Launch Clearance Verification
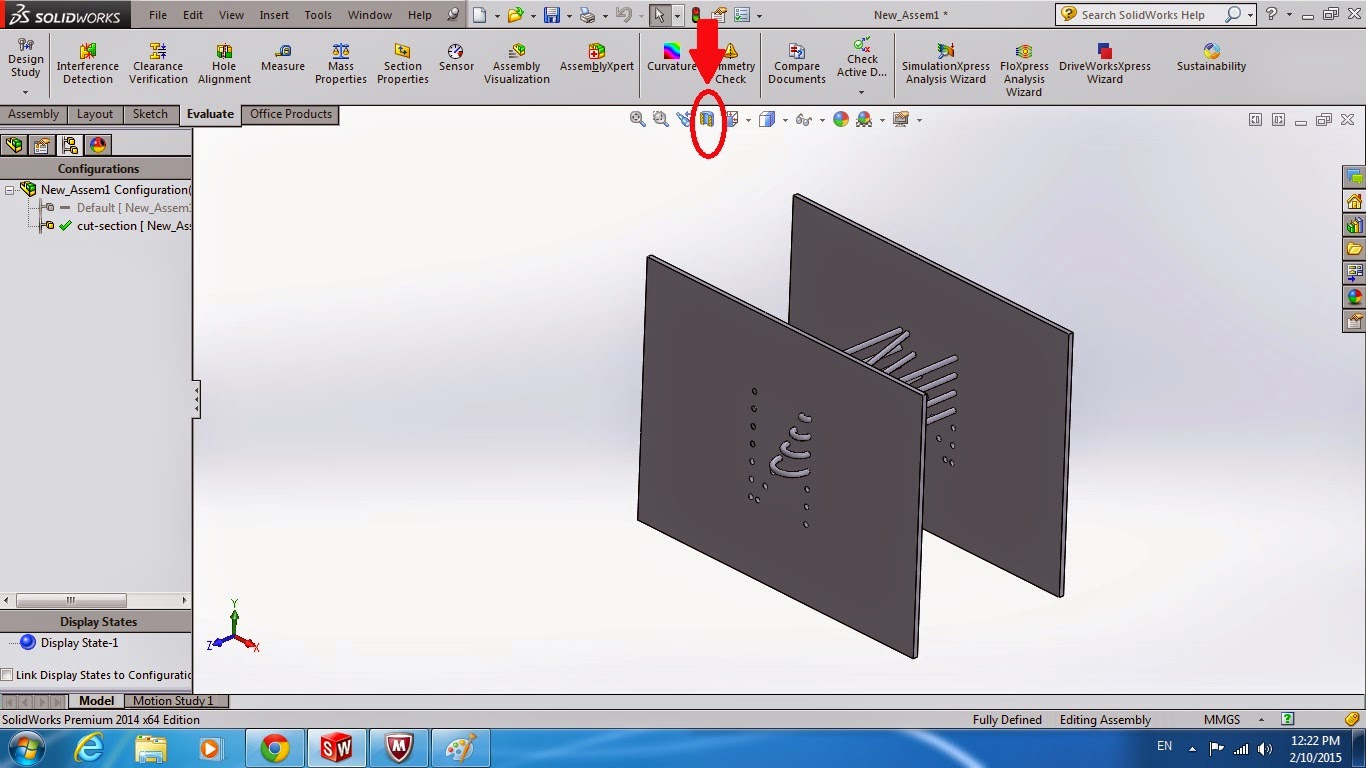 coord(158,64)
